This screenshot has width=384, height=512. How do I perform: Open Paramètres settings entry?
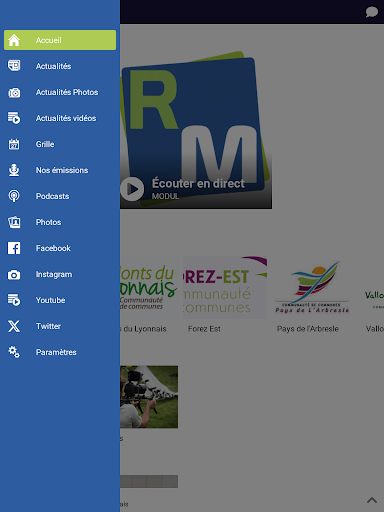[x=60, y=352]
